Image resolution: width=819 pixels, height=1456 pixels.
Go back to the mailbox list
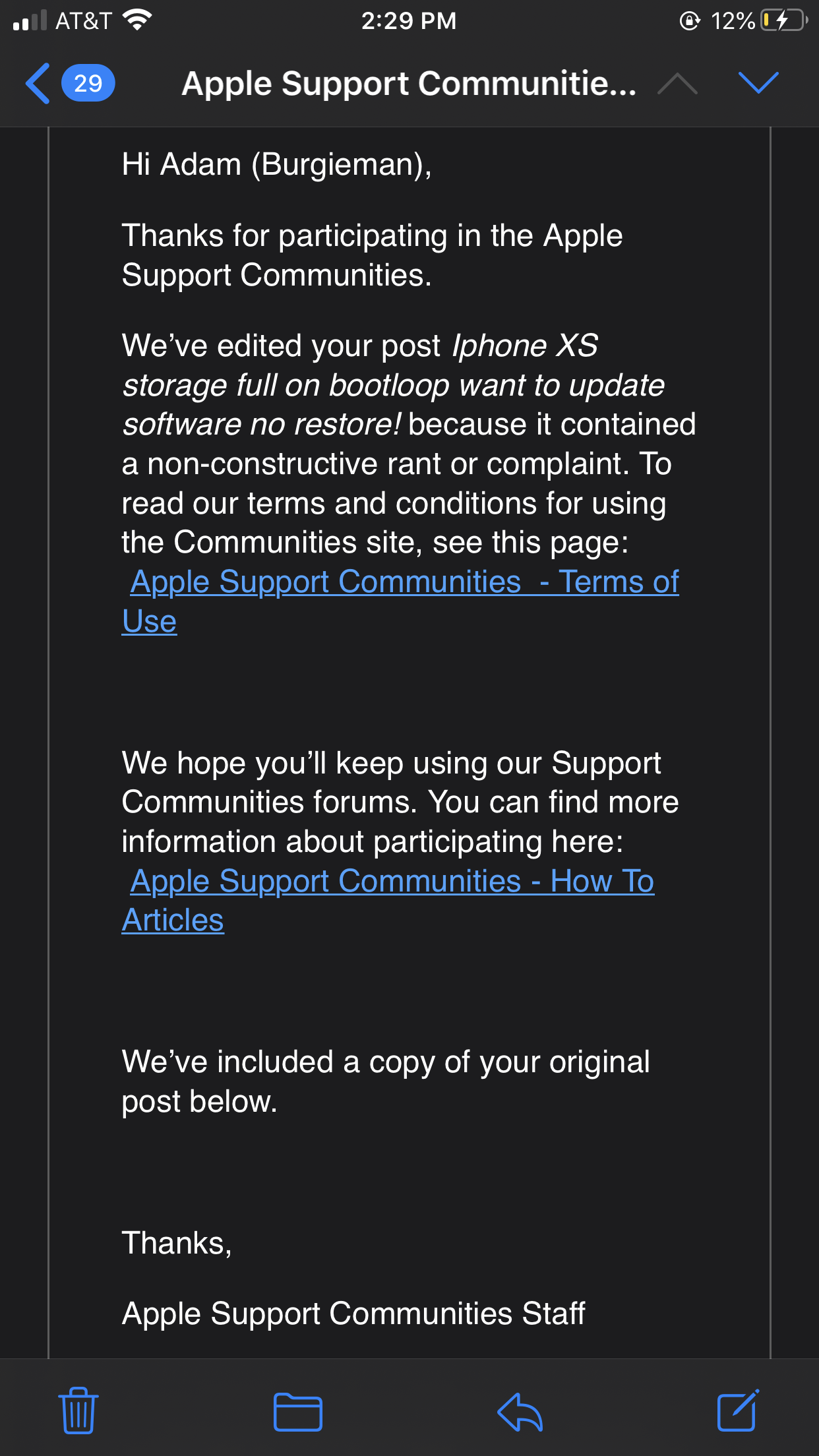click(38, 84)
